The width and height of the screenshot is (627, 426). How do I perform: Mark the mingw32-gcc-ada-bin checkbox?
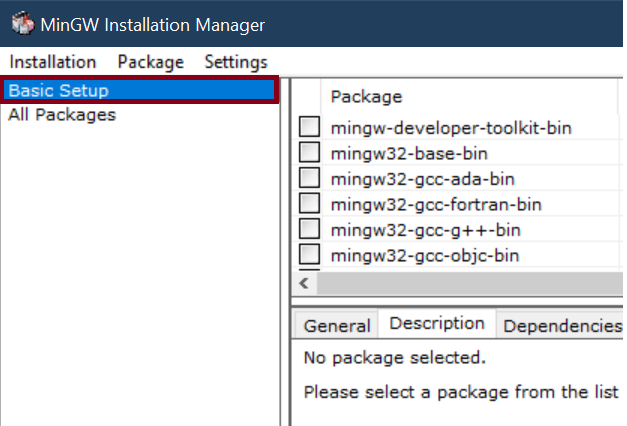point(310,179)
